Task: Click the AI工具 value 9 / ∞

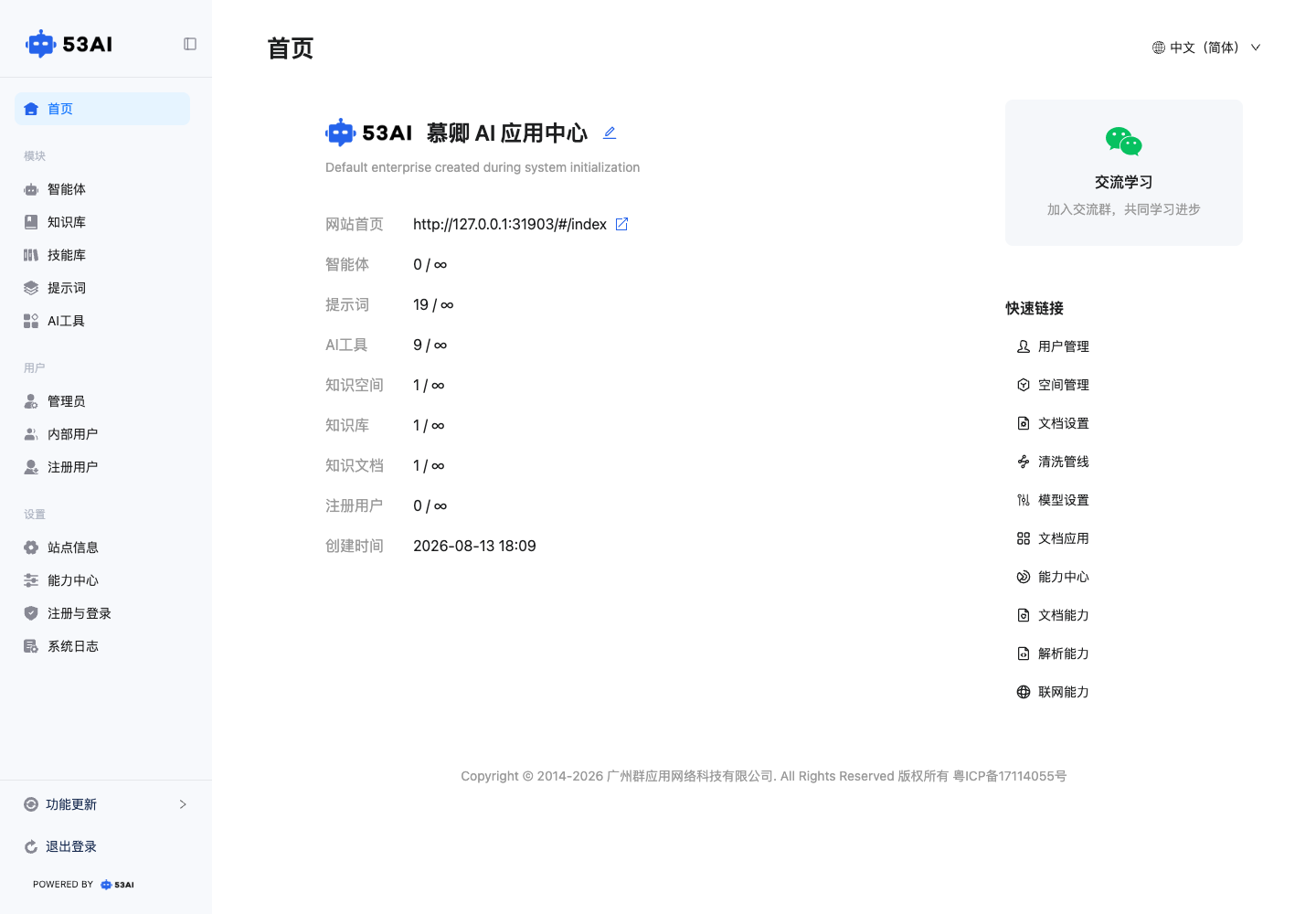Action: [430, 345]
